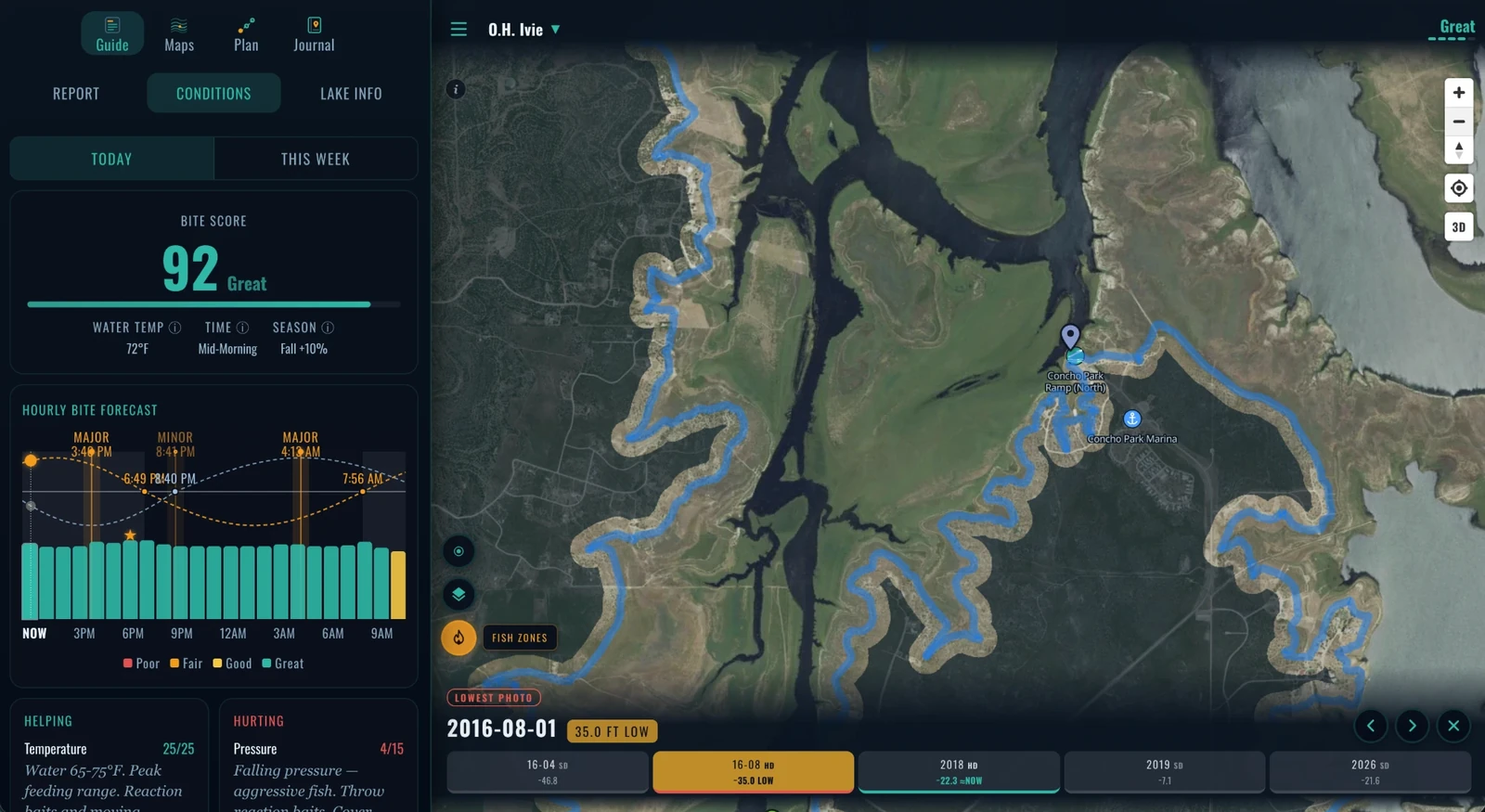This screenshot has height=812, width=1485.
Task: Open the hamburger menu
Action: (458, 30)
